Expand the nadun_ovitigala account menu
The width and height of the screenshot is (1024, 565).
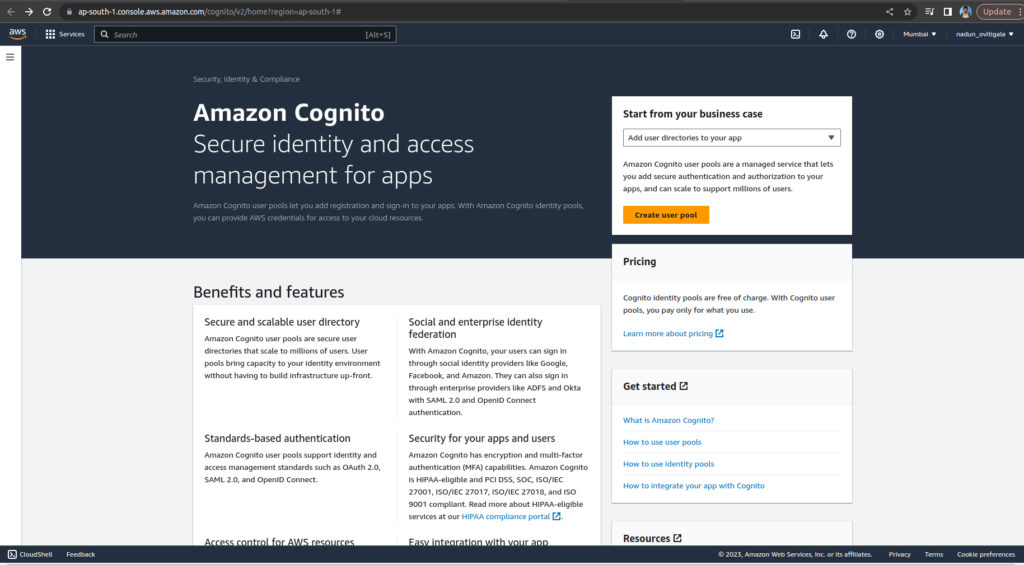(985, 34)
